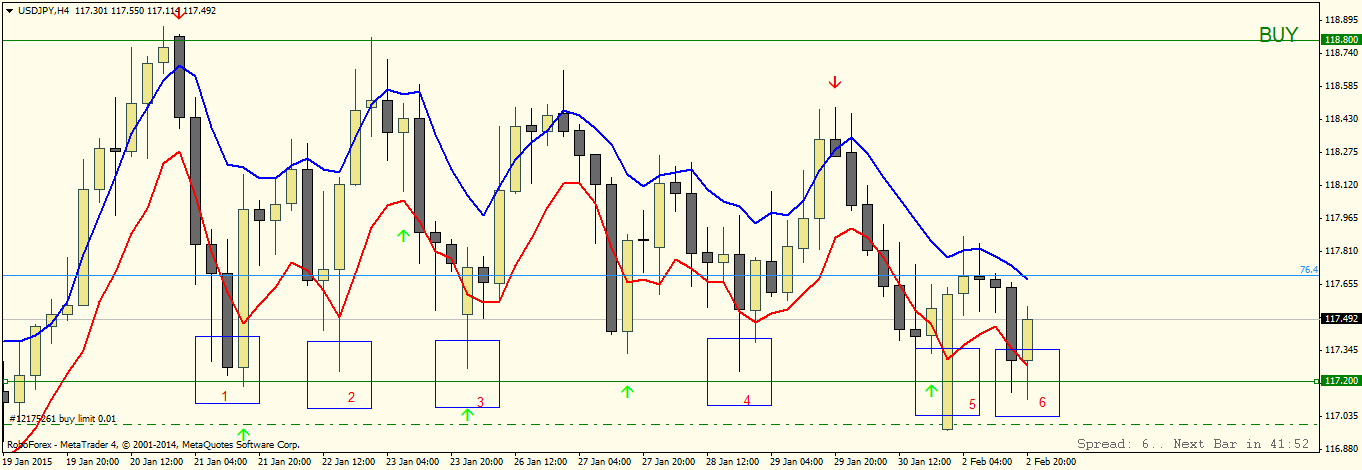
Task: Click the 118.740 price scale value
Action: tap(1340, 53)
